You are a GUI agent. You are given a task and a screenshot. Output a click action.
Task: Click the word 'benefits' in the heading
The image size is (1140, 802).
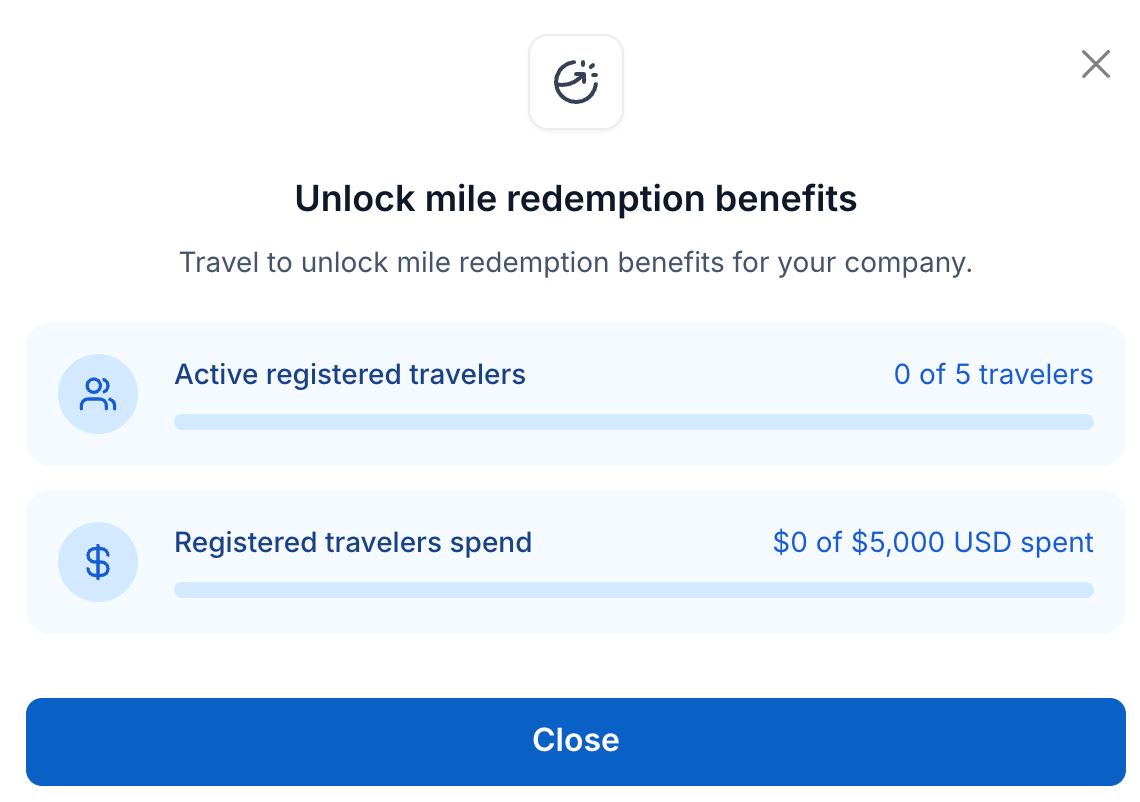pyautogui.click(x=786, y=199)
